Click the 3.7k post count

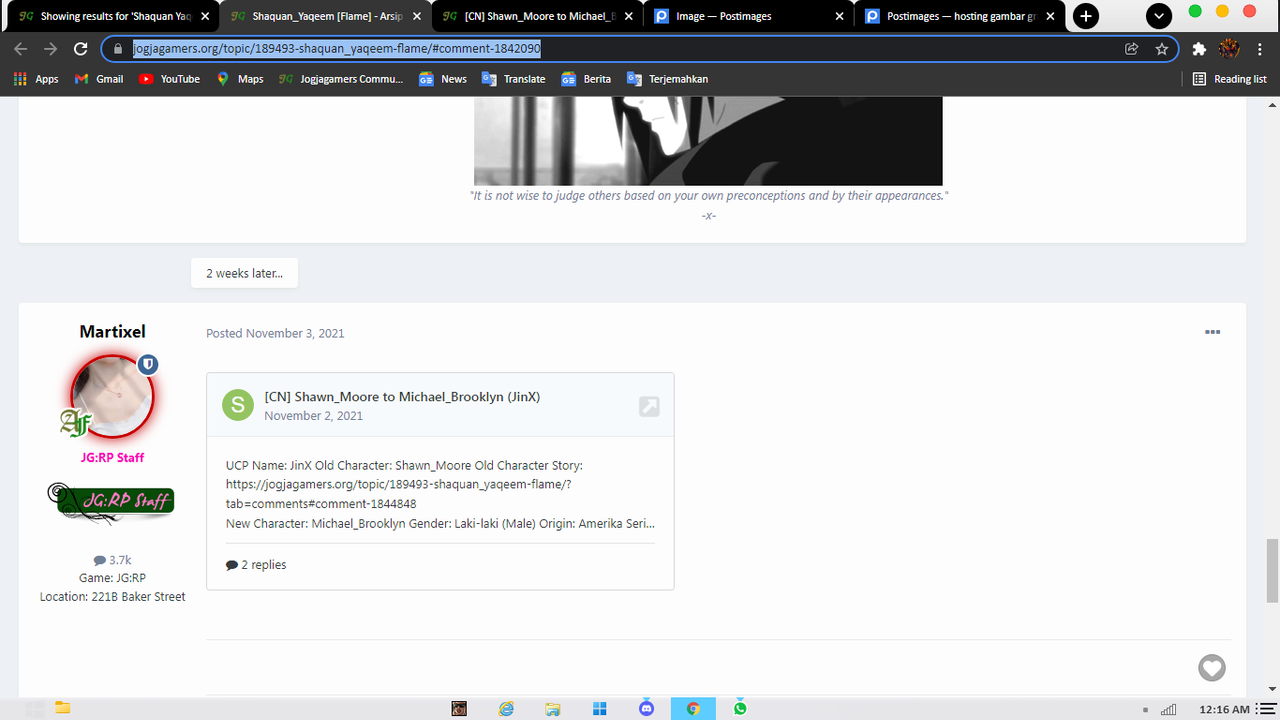tap(112, 560)
